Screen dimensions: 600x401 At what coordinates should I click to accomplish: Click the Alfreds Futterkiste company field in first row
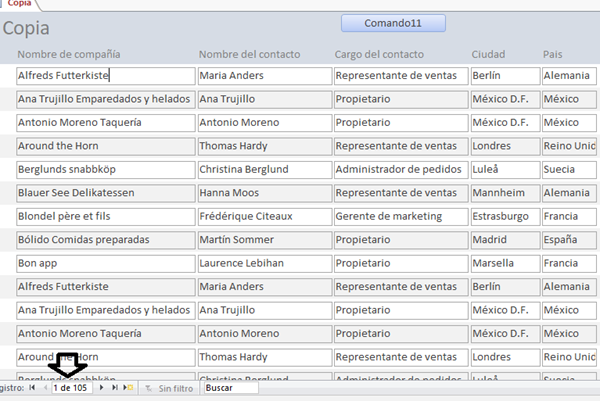pos(106,75)
